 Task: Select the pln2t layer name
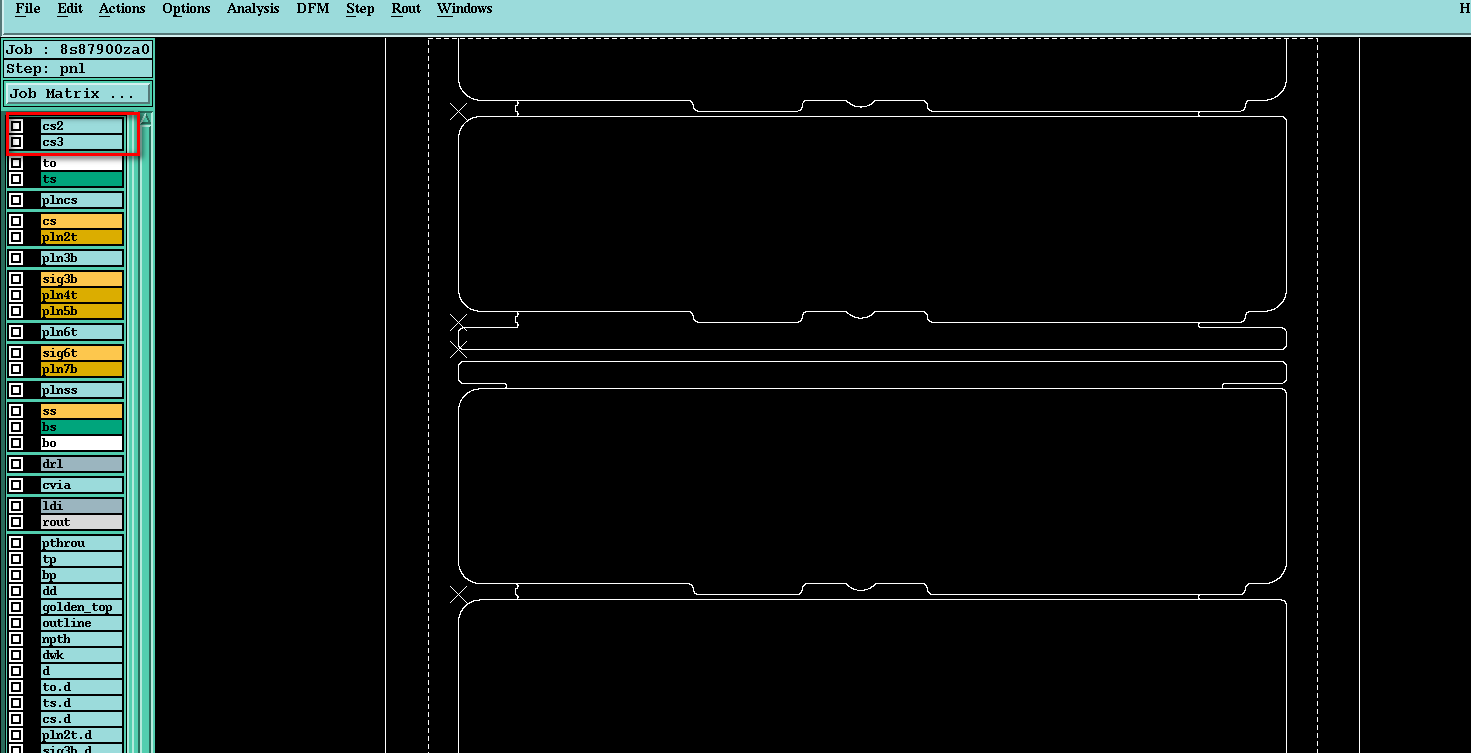pyautogui.click(x=82, y=237)
